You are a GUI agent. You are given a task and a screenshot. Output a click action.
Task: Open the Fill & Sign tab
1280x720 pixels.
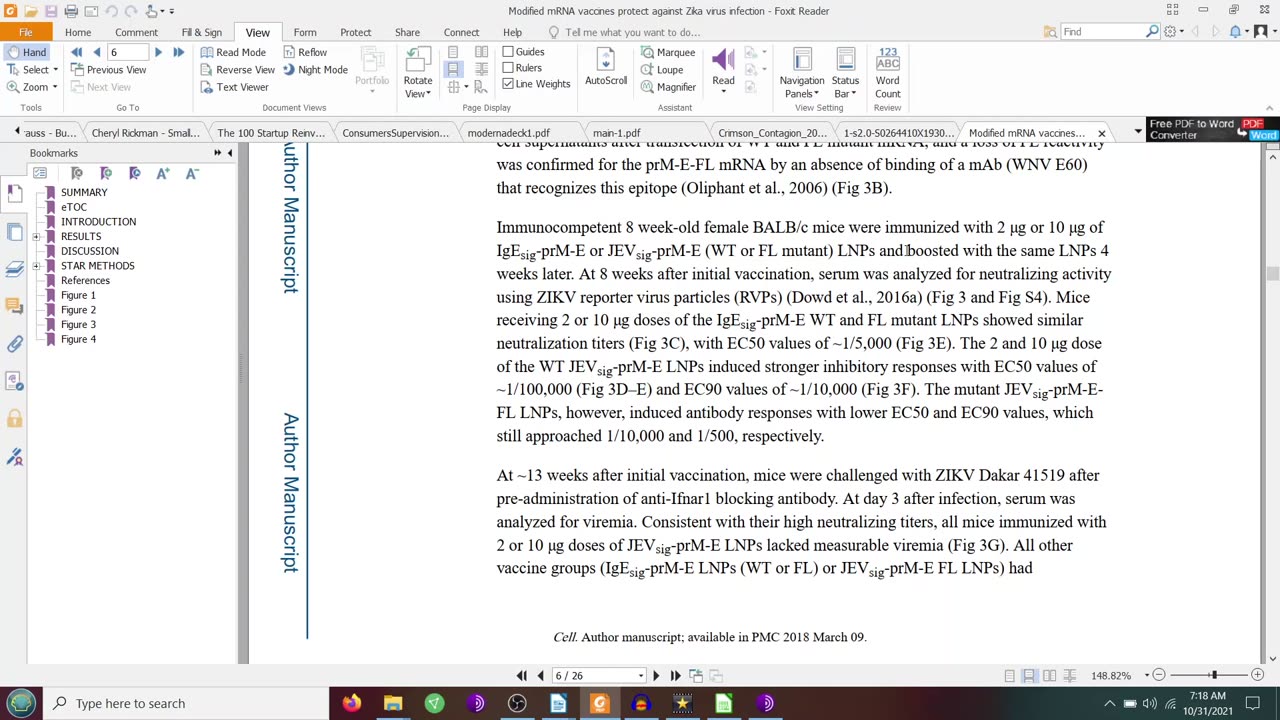tap(201, 32)
